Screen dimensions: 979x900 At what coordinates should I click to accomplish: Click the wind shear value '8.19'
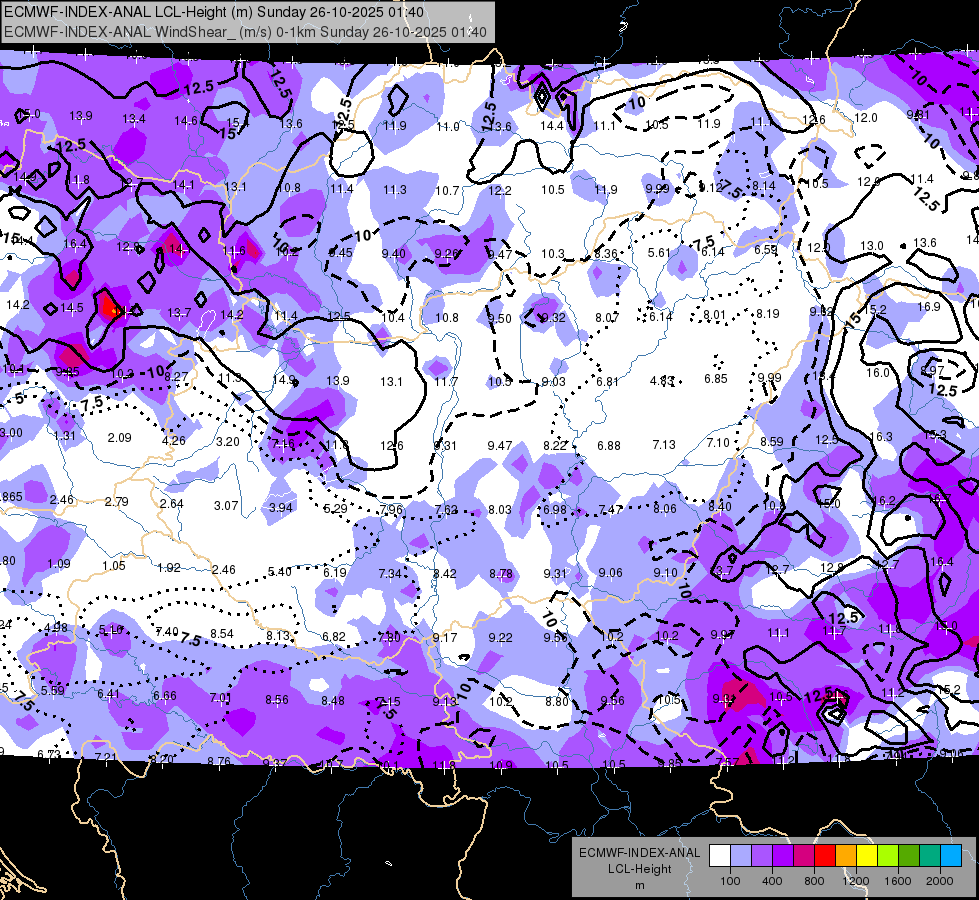[767, 314]
